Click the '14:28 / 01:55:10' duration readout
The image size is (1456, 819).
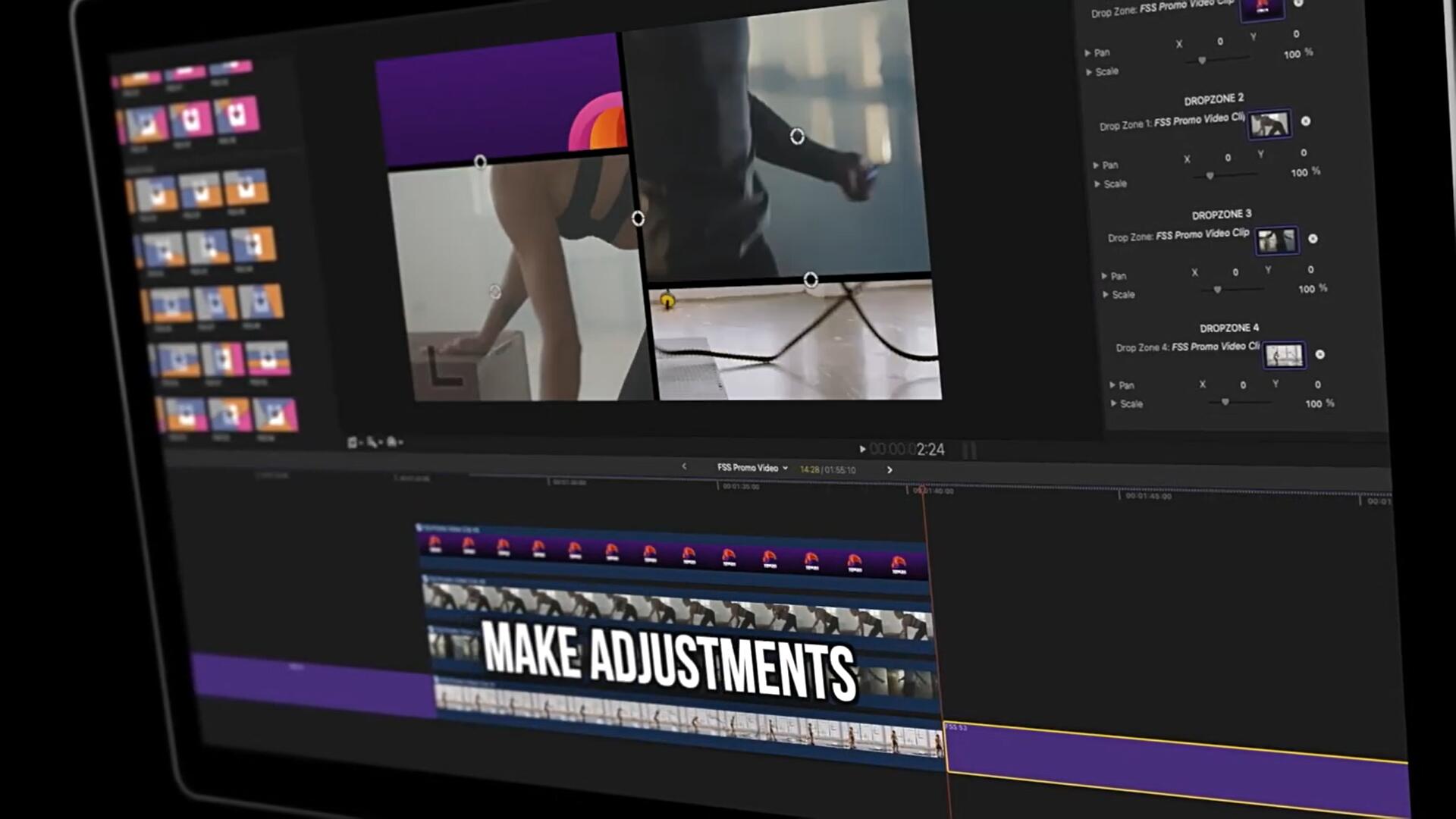(x=827, y=470)
